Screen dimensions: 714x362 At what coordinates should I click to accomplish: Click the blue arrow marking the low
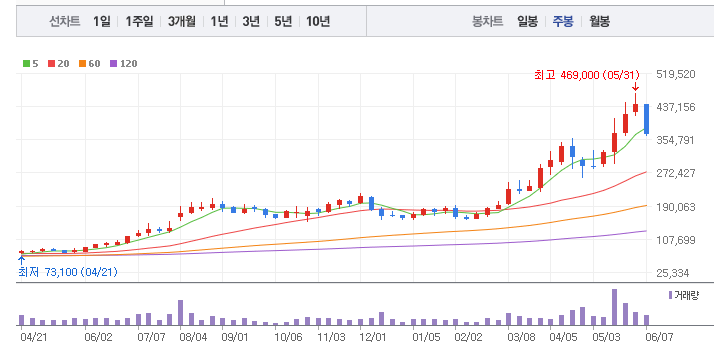[x=21, y=260]
